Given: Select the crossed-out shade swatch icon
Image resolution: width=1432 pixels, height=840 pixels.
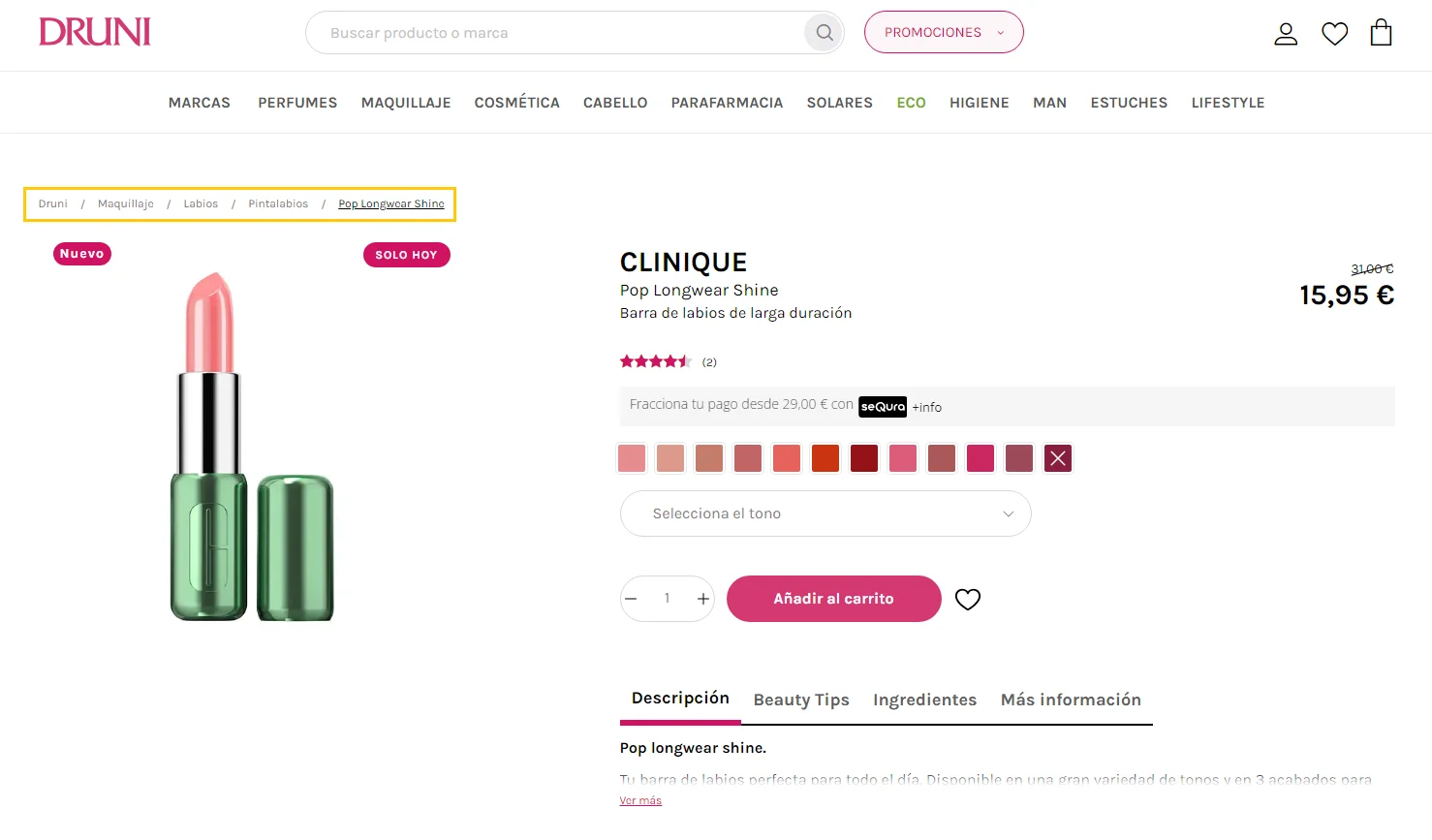Looking at the screenshot, I should click(1057, 457).
